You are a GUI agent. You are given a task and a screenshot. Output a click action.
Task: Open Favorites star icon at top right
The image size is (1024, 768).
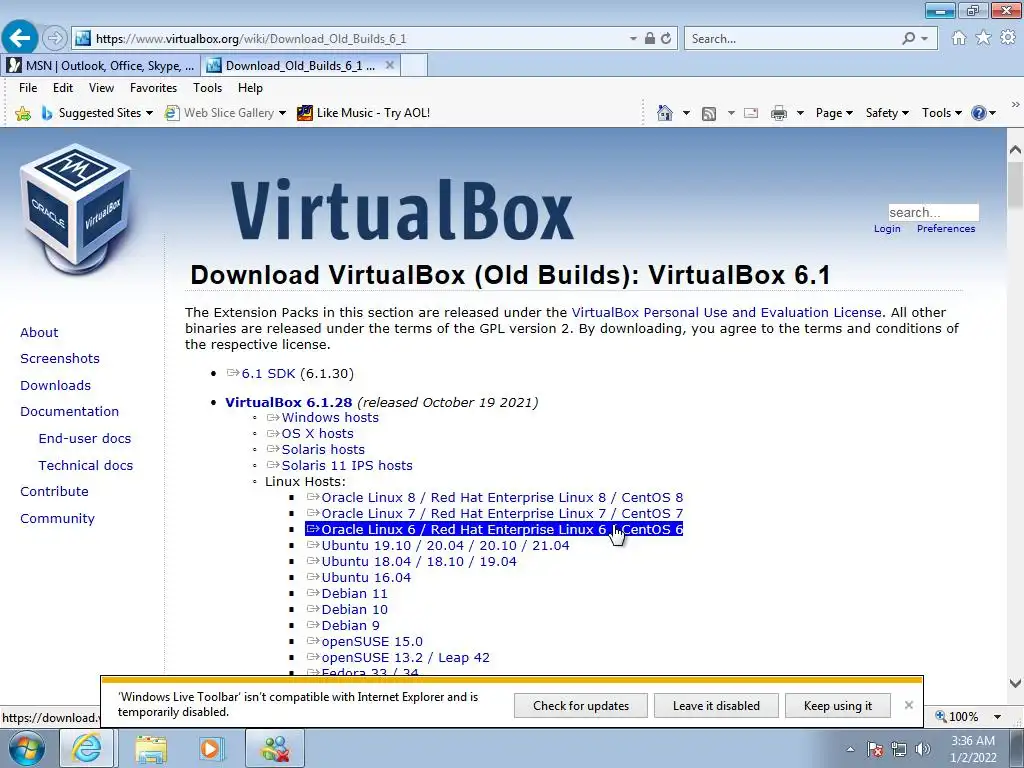[x=983, y=38]
